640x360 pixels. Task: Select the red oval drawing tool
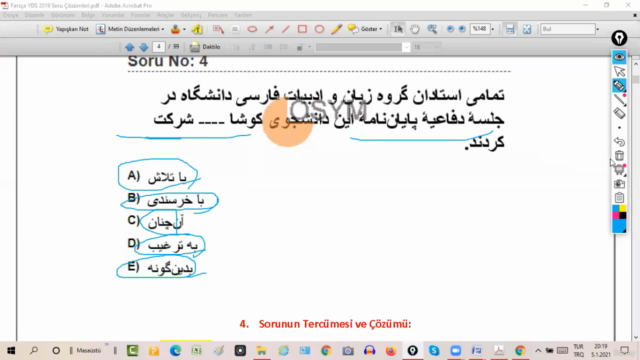(x=319, y=29)
